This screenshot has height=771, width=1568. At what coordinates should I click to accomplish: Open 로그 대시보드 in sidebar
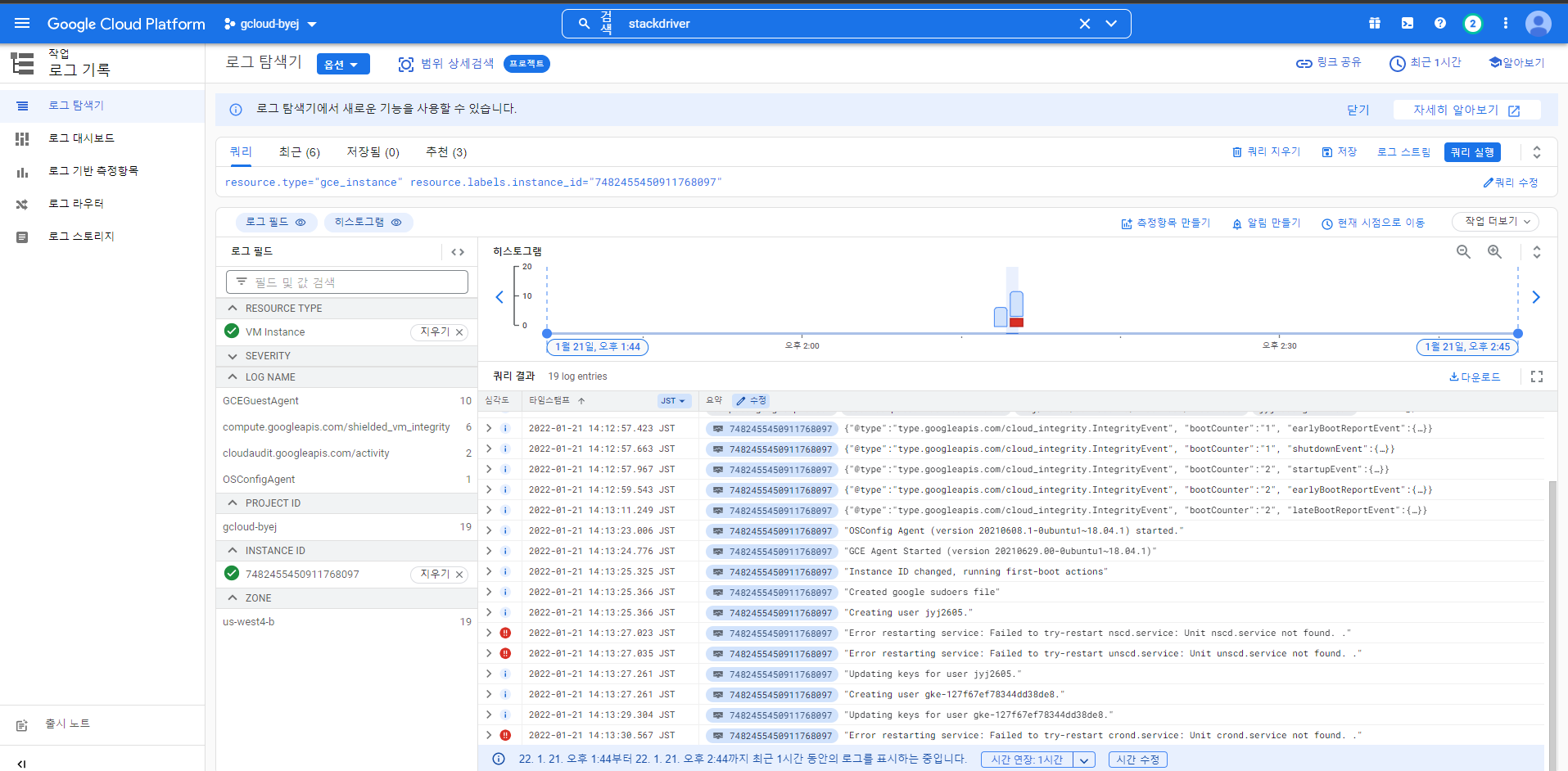click(x=102, y=138)
